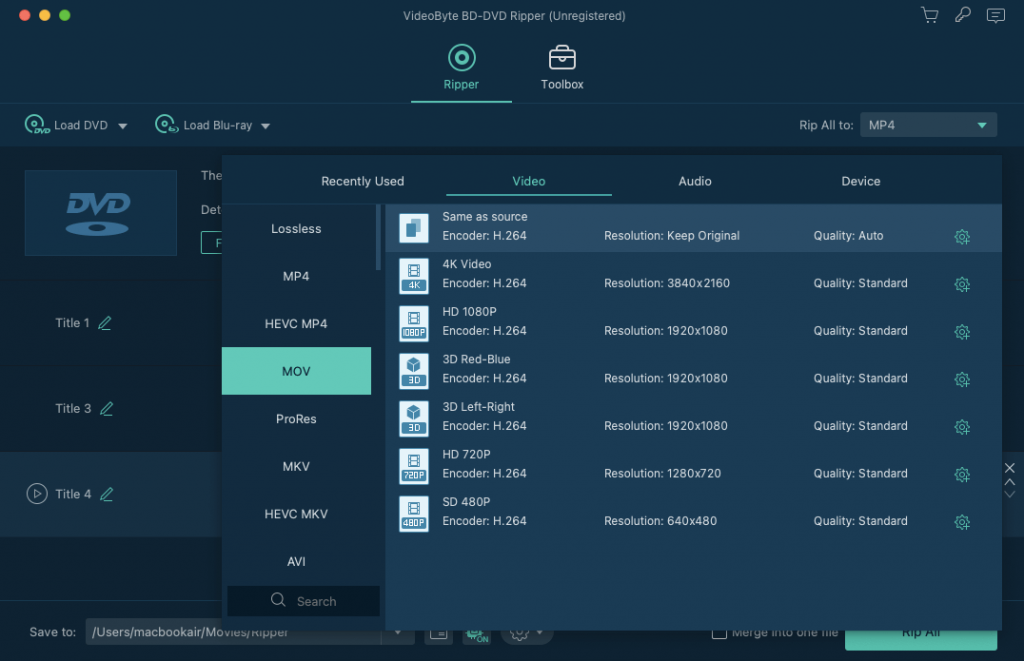
Task: Choose ProRes in the format list
Action: (x=296, y=419)
